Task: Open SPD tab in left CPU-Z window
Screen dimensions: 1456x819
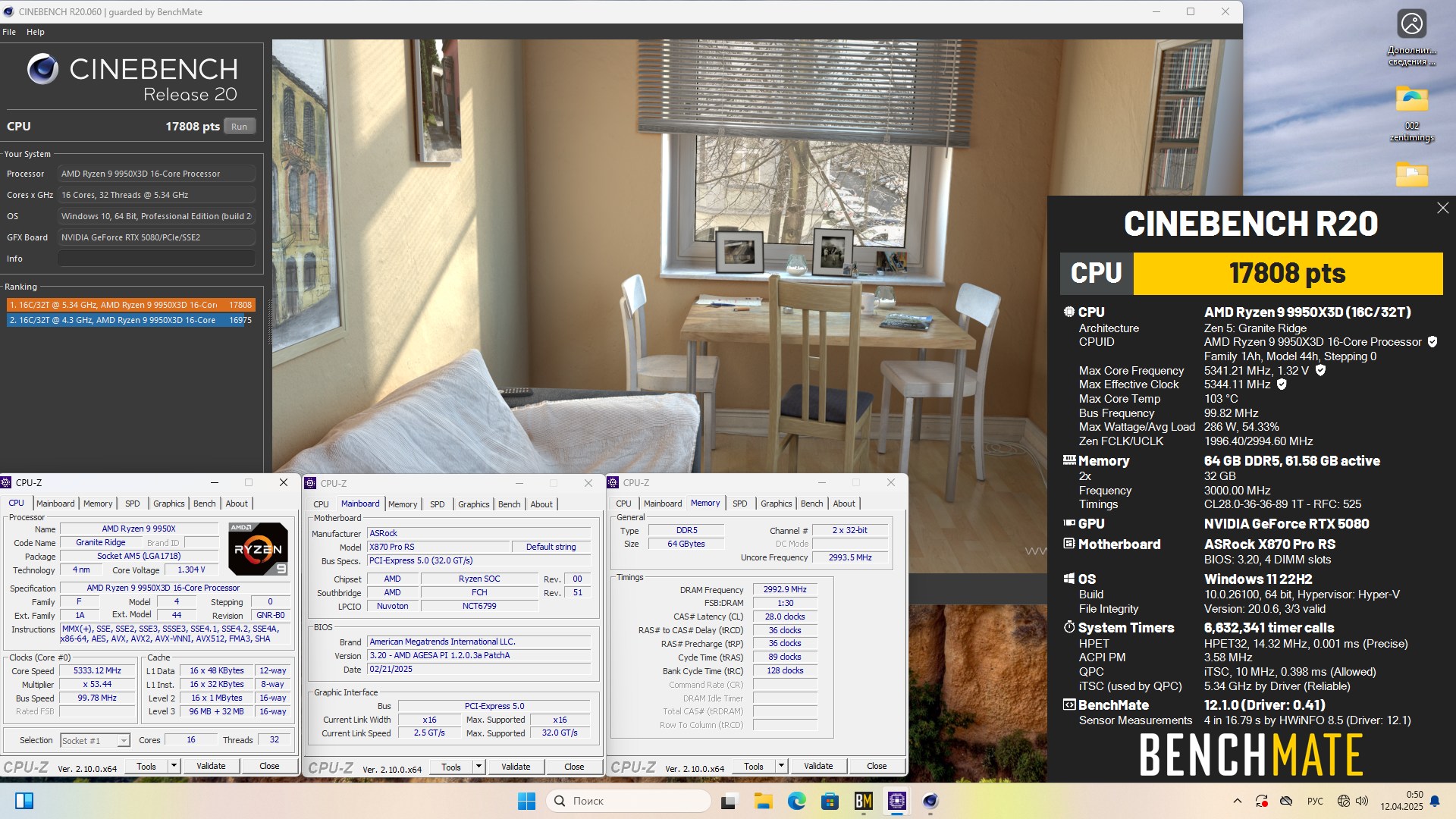Action: click(x=133, y=504)
